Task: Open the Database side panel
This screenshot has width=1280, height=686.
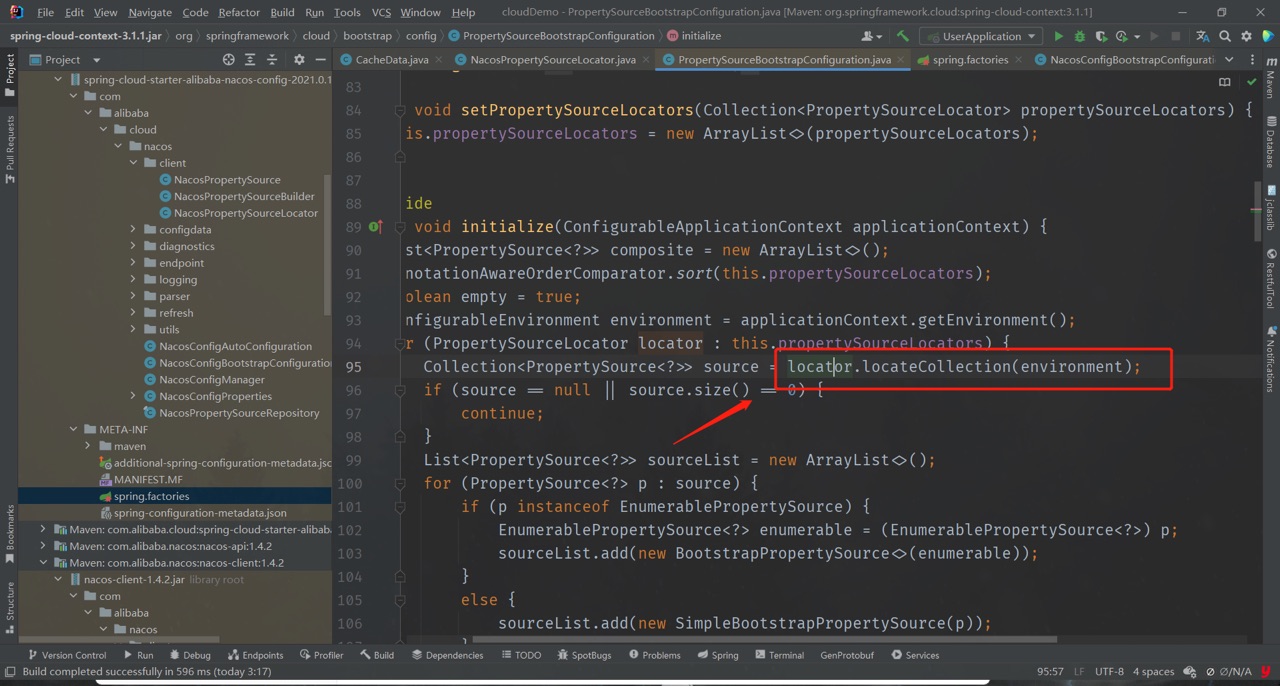Action: pyautogui.click(x=1270, y=142)
